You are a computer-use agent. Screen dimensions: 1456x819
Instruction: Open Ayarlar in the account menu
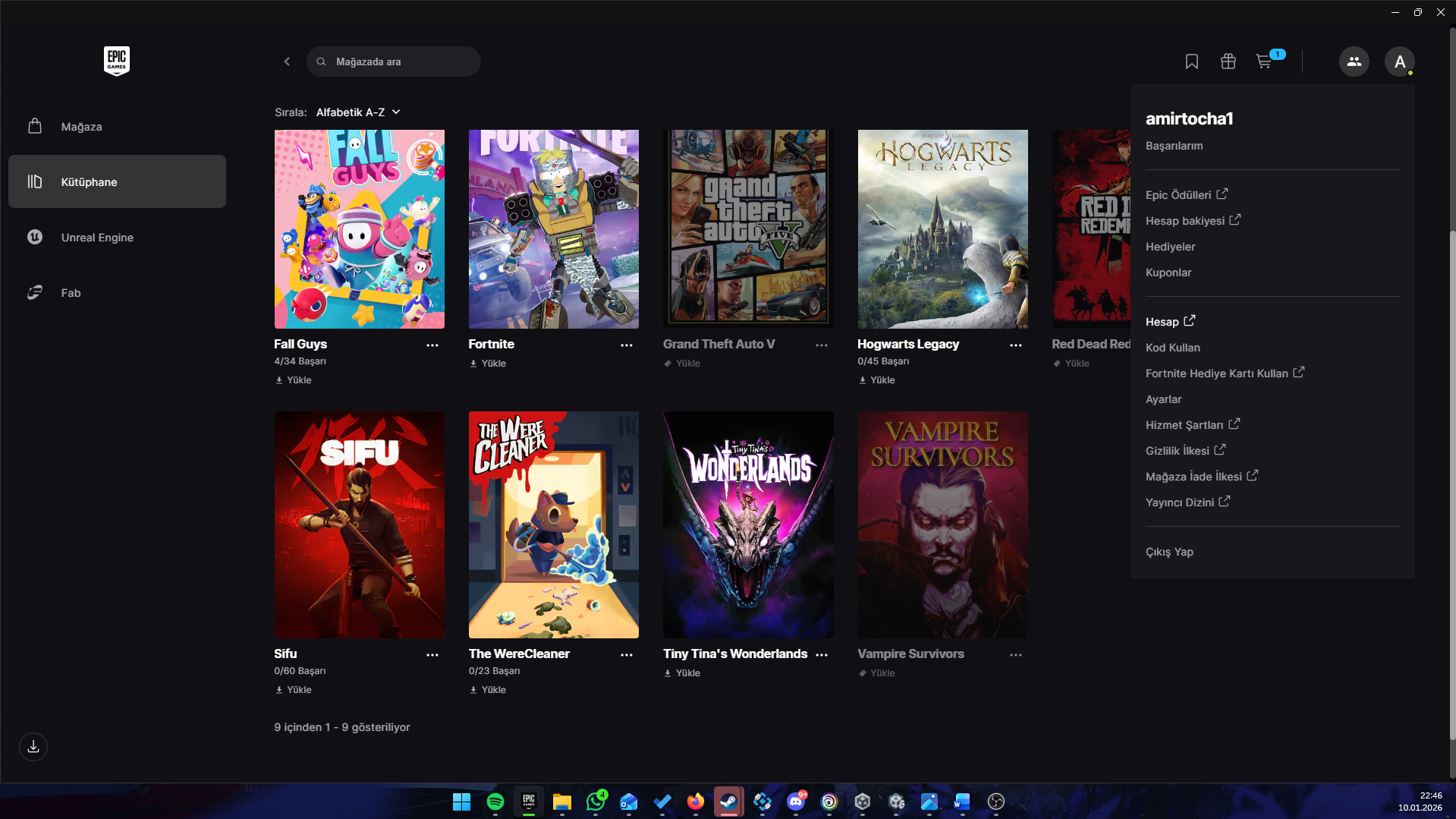[1164, 399]
